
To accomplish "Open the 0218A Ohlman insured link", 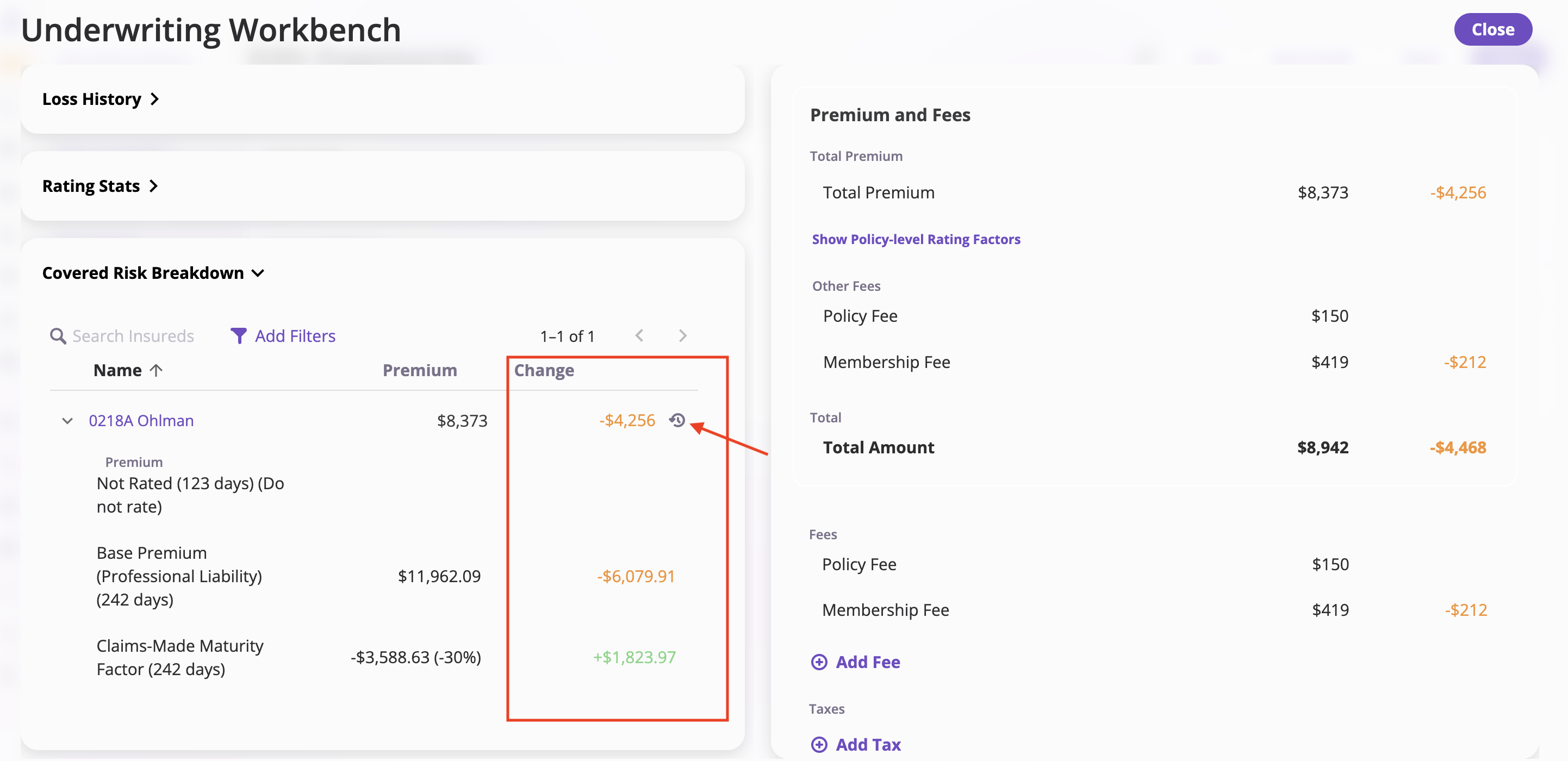I will click(141, 421).
